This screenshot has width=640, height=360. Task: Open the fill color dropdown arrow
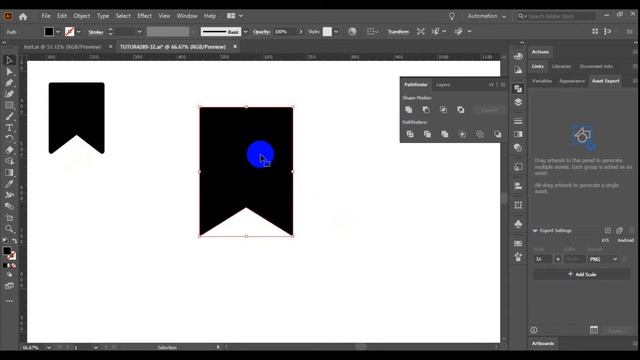pyautogui.click(x=58, y=32)
